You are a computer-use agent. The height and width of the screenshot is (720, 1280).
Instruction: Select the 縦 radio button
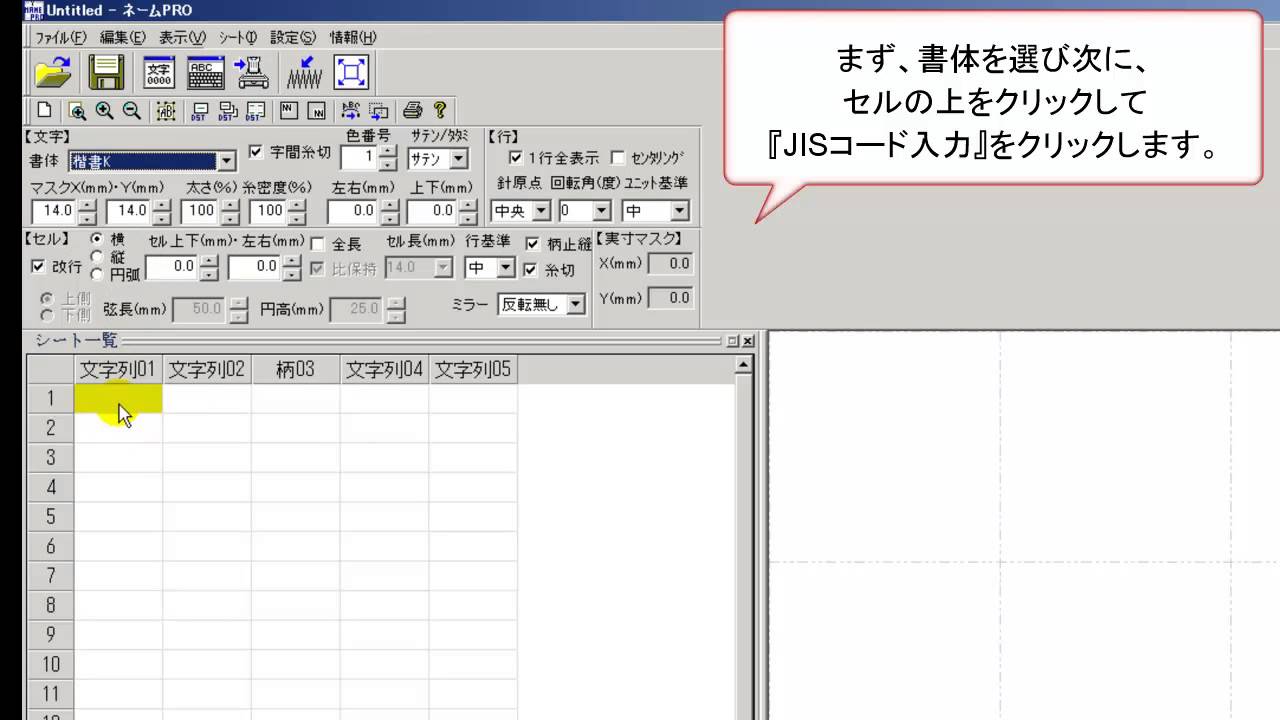coord(97,256)
